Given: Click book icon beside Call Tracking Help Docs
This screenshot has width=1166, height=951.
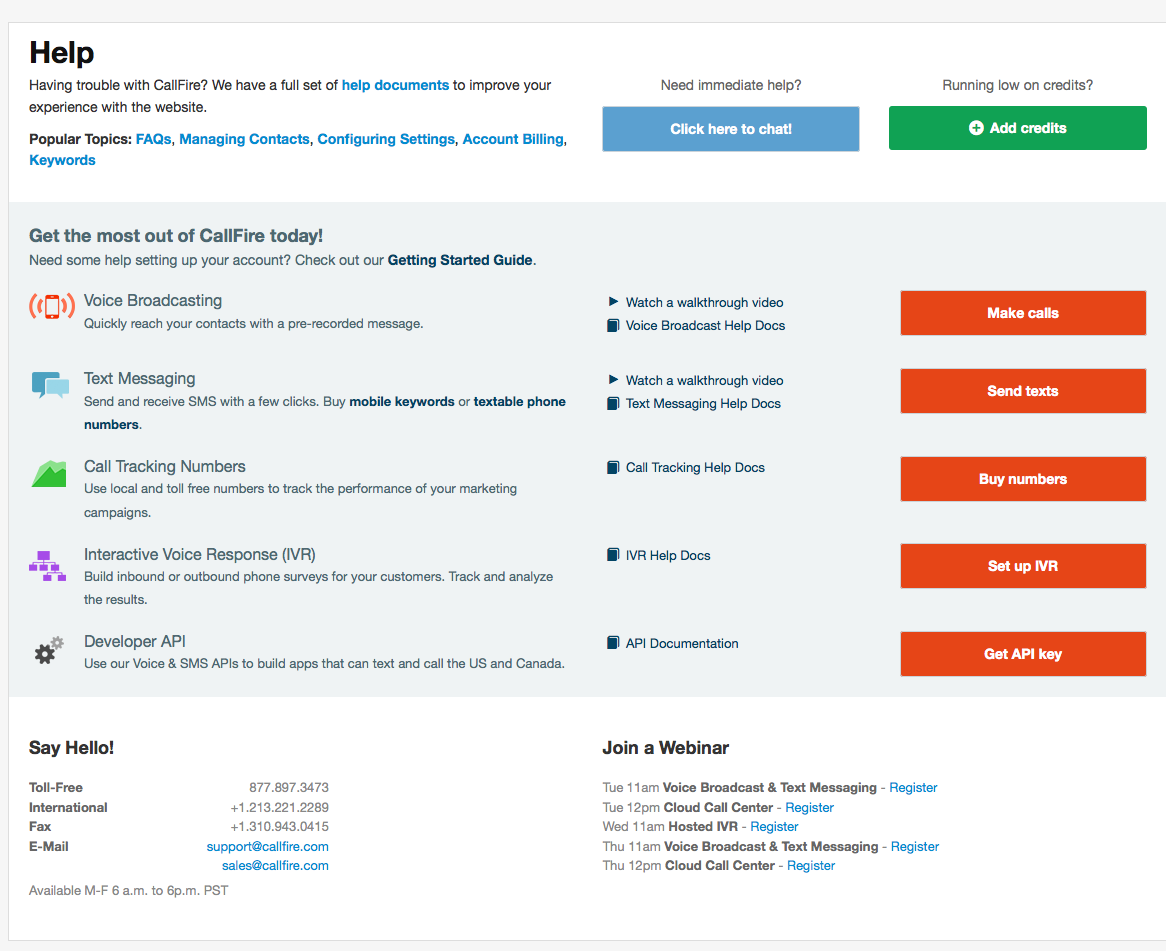Looking at the screenshot, I should click(x=613, y=468).
